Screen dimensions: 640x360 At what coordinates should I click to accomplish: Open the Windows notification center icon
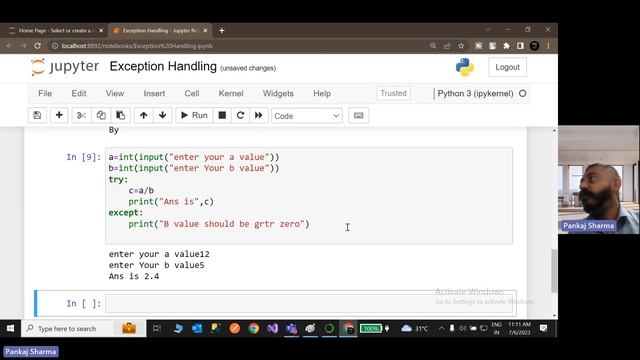click(543, 328)
